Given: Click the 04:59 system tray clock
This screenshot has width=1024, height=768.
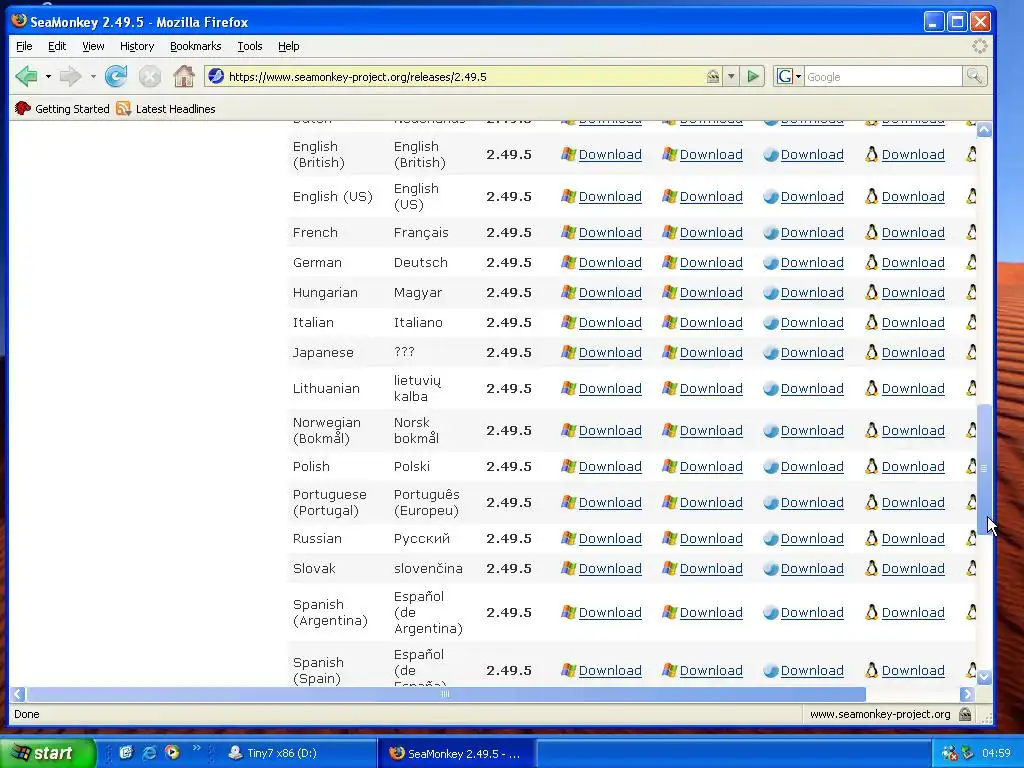Looking at the screenshot, I should click(x=996, y=753).
